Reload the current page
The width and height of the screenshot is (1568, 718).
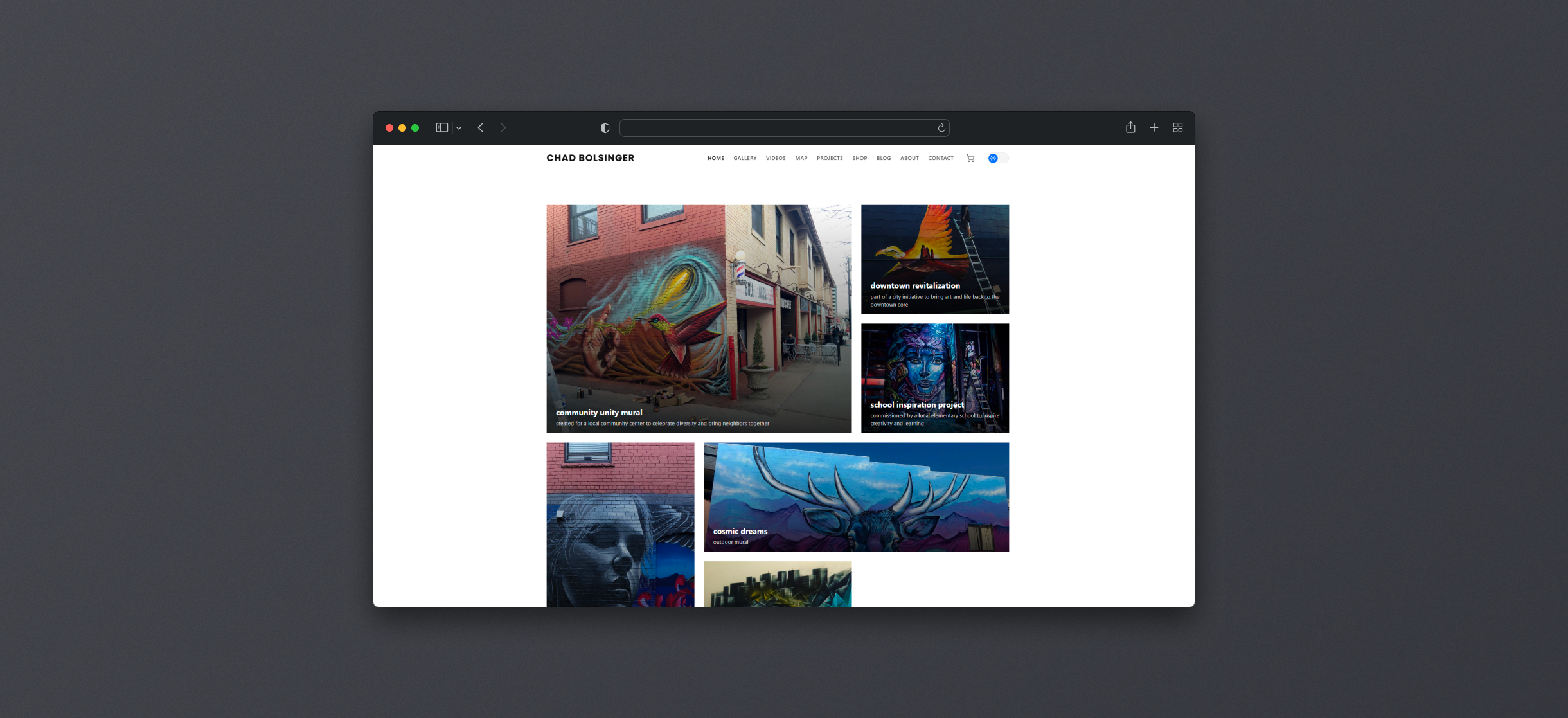[940, 127]
